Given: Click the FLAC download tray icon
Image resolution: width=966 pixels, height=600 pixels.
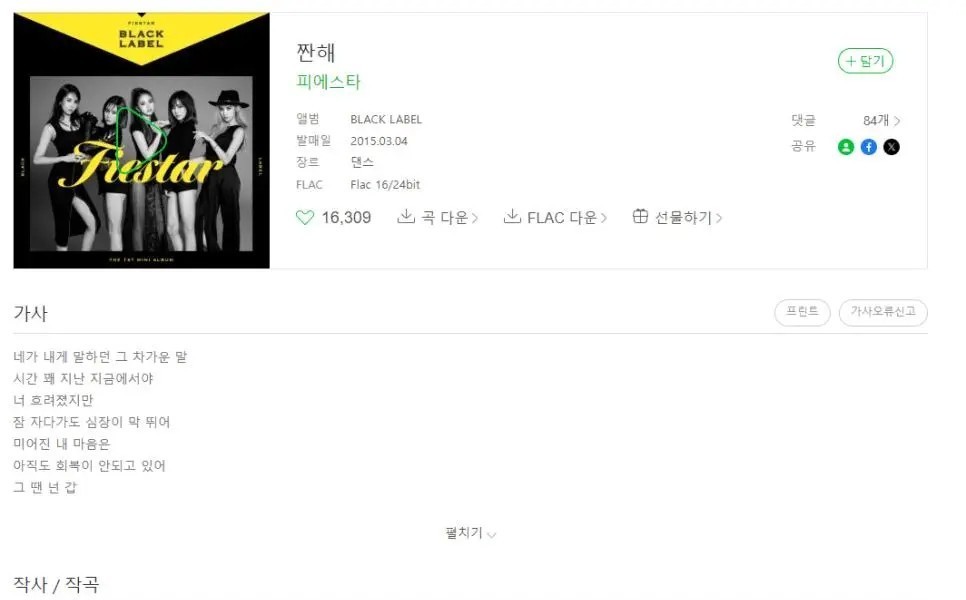Looking at the screenshot, I should coord(512,216).
